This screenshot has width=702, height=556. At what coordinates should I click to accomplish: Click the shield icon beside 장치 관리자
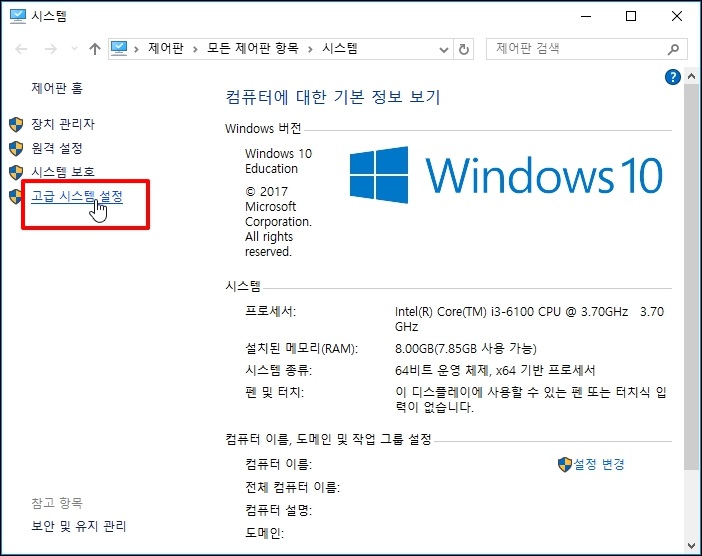(x=16, y=124)
